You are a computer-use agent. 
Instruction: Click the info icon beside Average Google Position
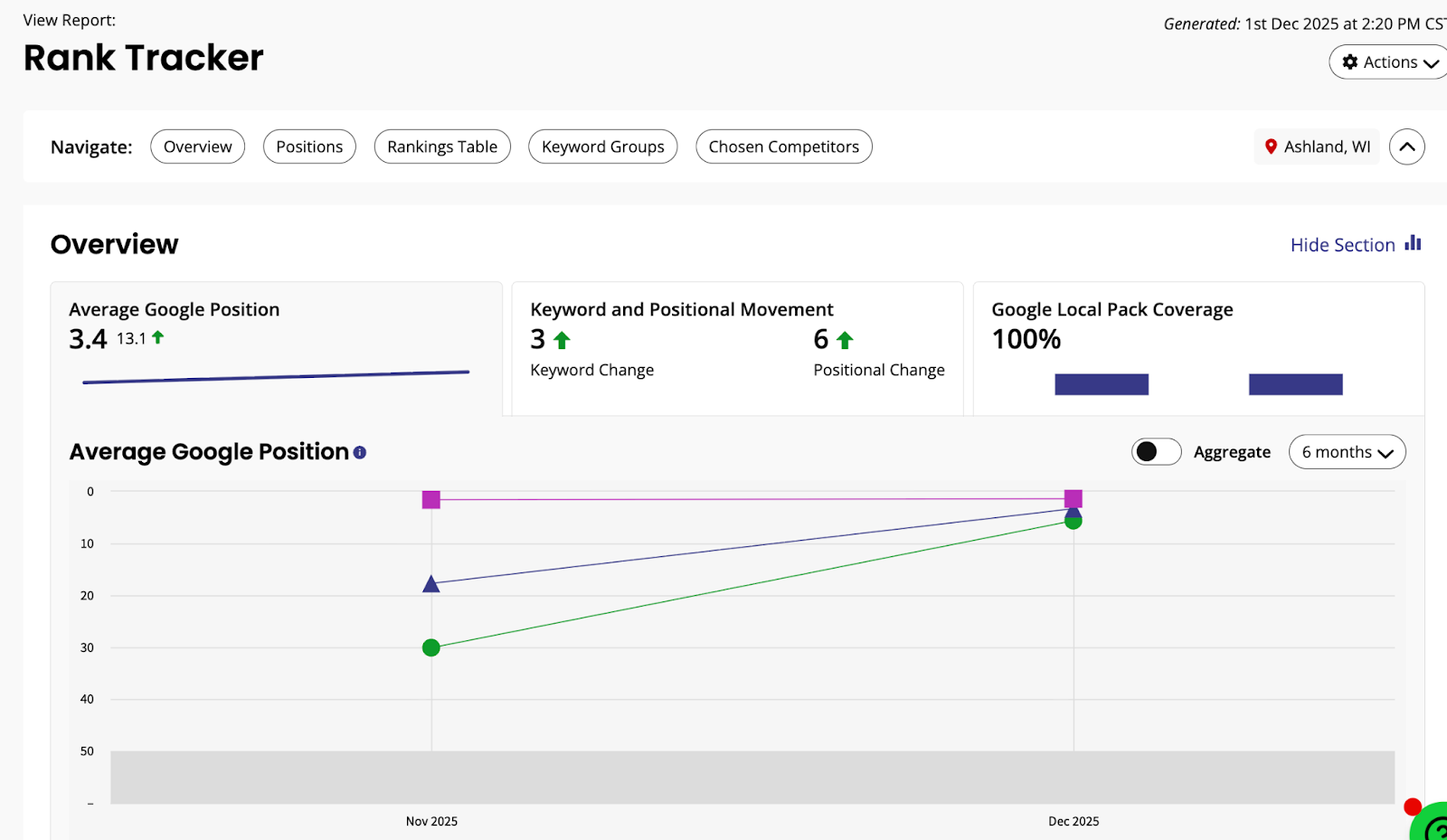[360, 452]
